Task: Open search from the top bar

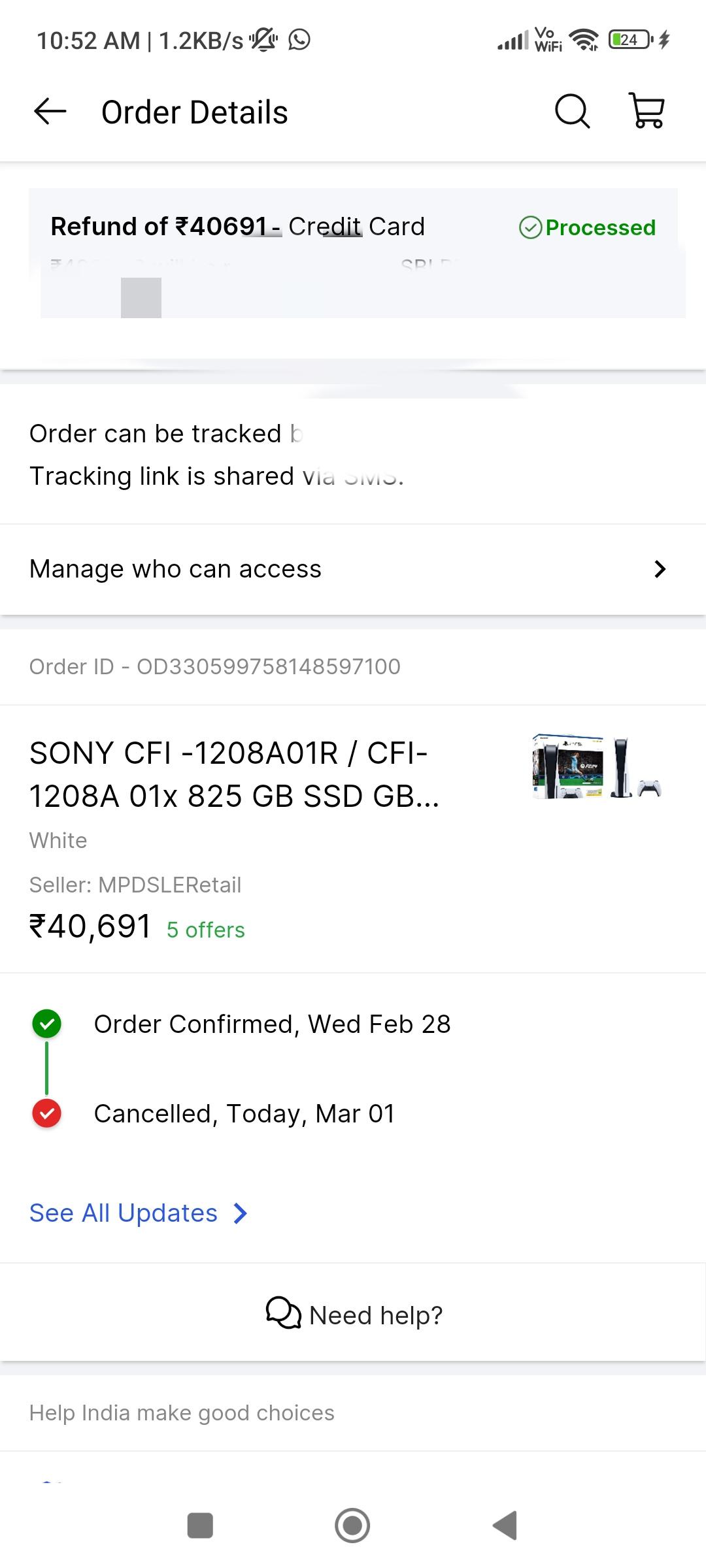Action: tap(571, 110)
